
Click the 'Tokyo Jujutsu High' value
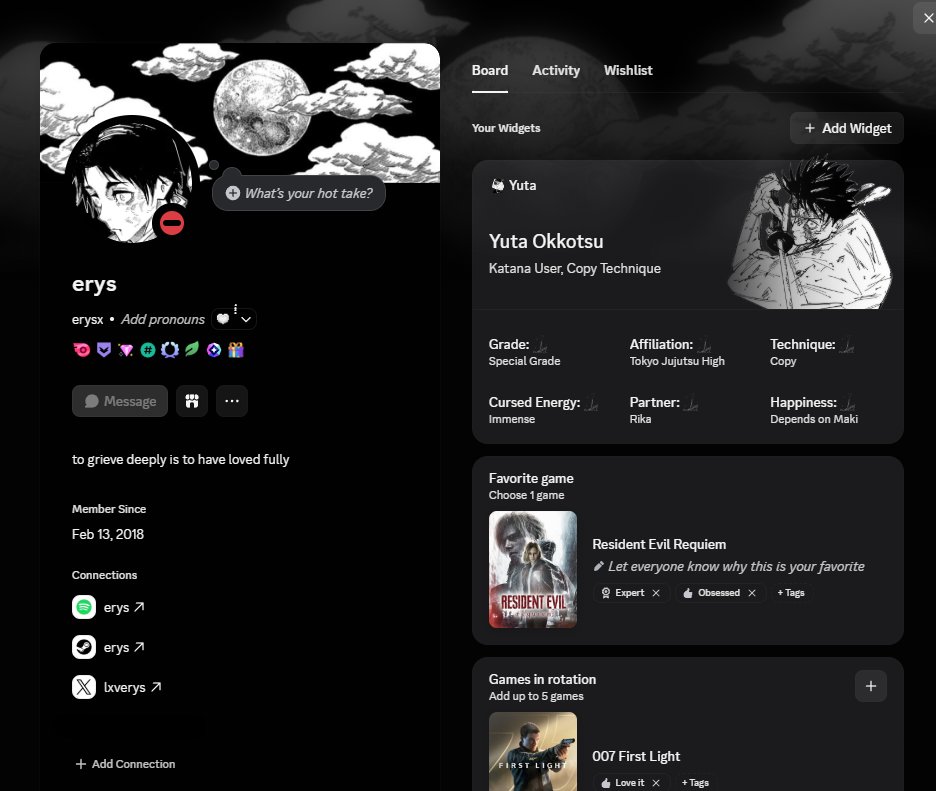tap(677, 361)
